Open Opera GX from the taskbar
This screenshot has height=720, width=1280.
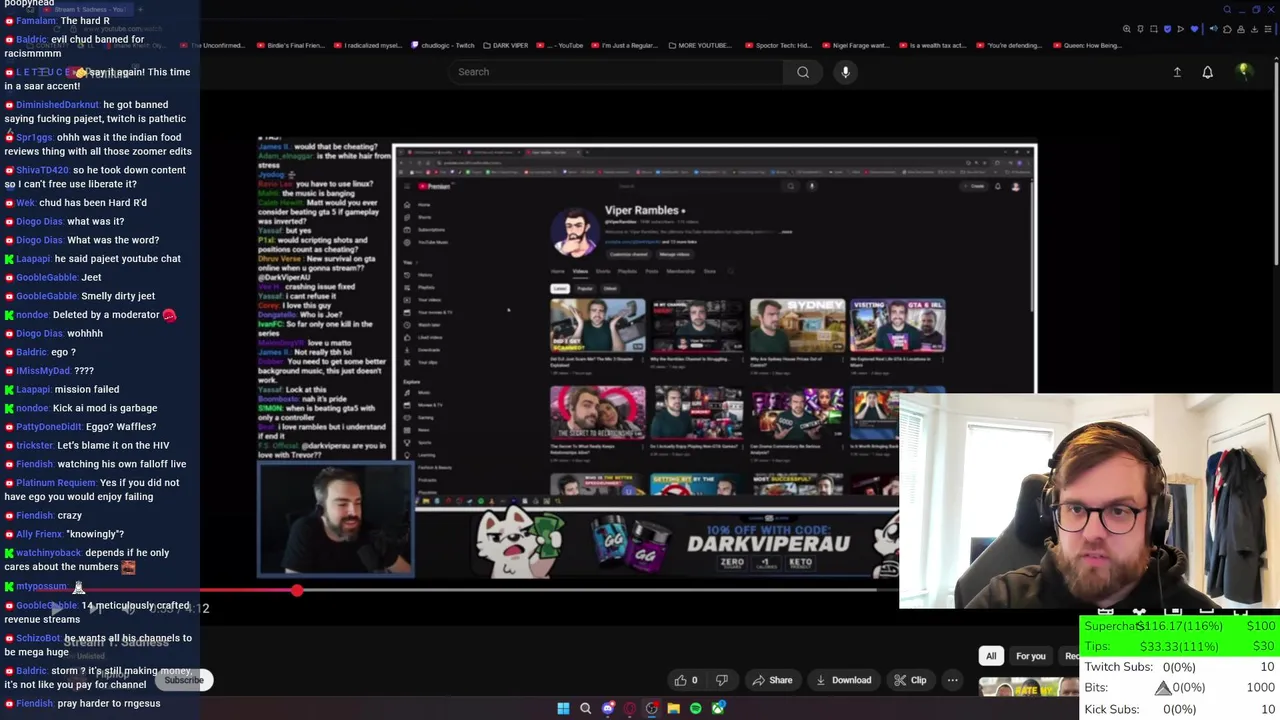tap(630, 708)
